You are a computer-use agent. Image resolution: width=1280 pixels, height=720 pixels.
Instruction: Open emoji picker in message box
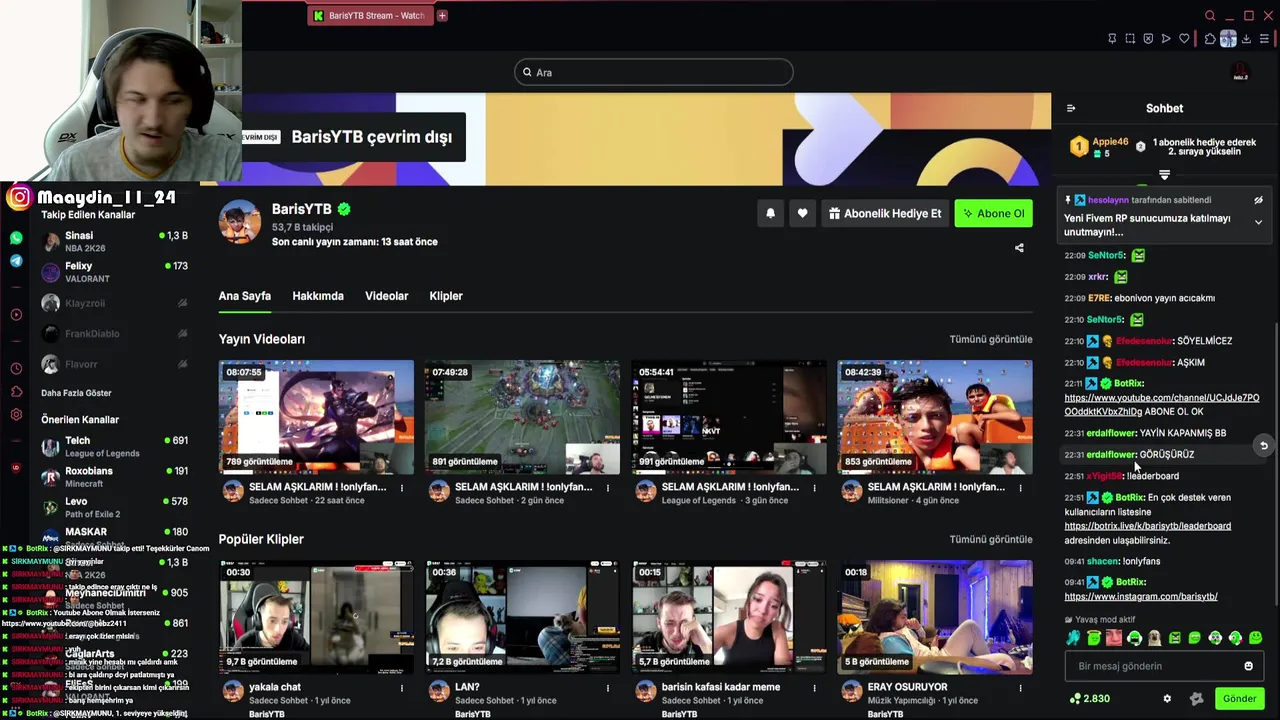tap(1248, 666)
